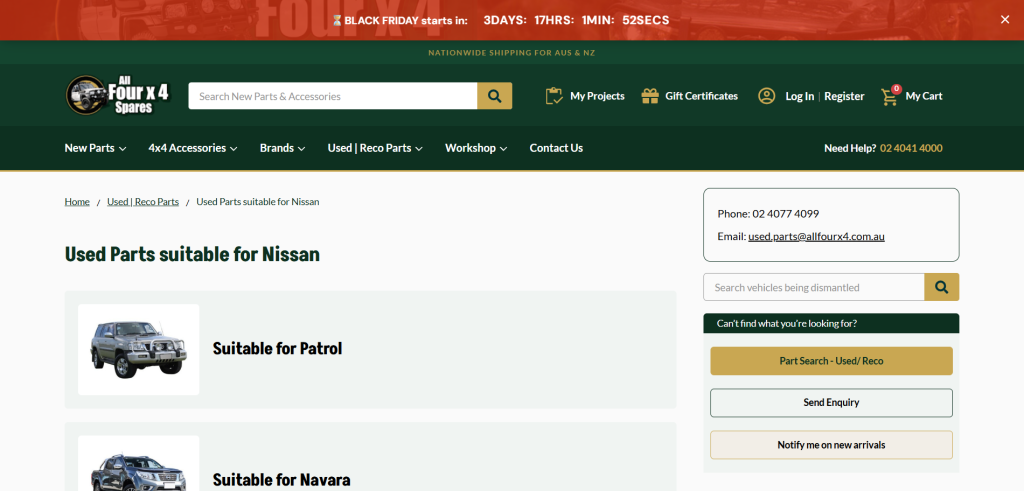The image size is (1024, 491).
Task: Click Register
Action: click(x=844, y=96)
